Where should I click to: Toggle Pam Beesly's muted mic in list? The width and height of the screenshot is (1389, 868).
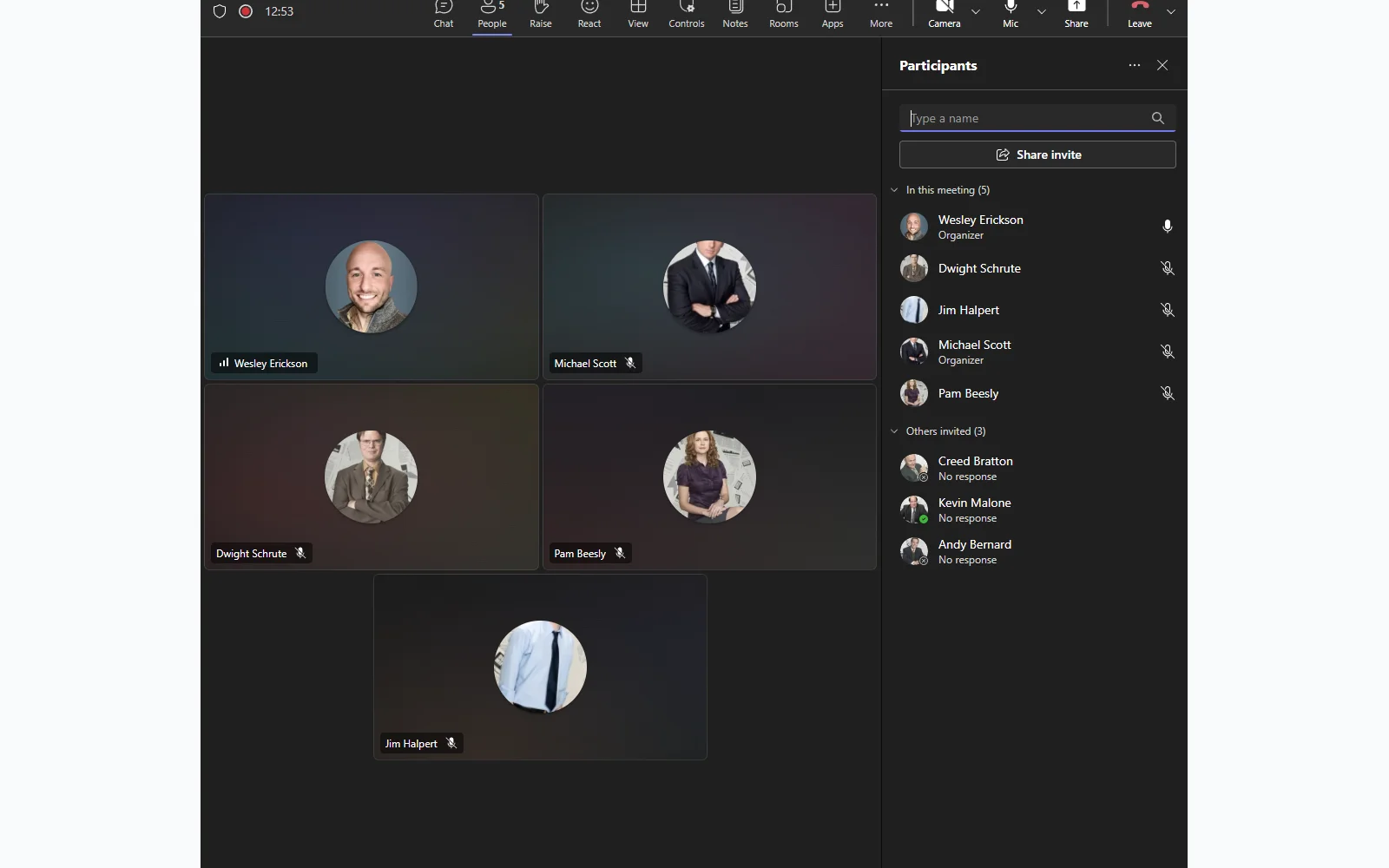click(x=1168, y=393)
